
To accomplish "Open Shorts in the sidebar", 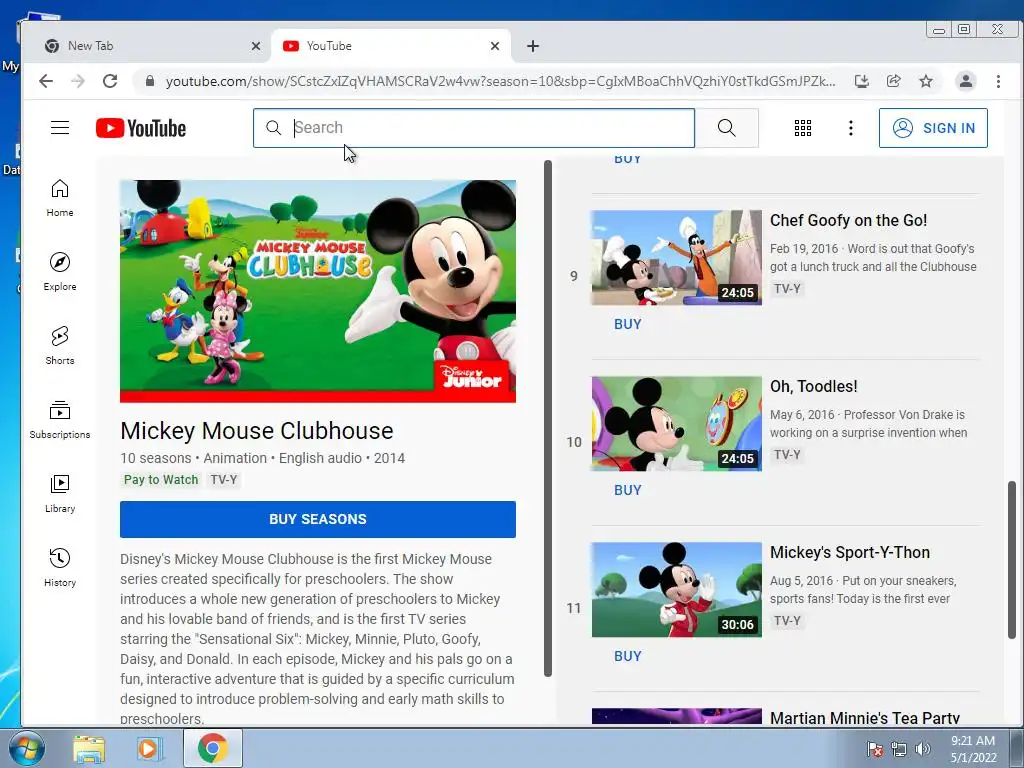I will point(59,345).
